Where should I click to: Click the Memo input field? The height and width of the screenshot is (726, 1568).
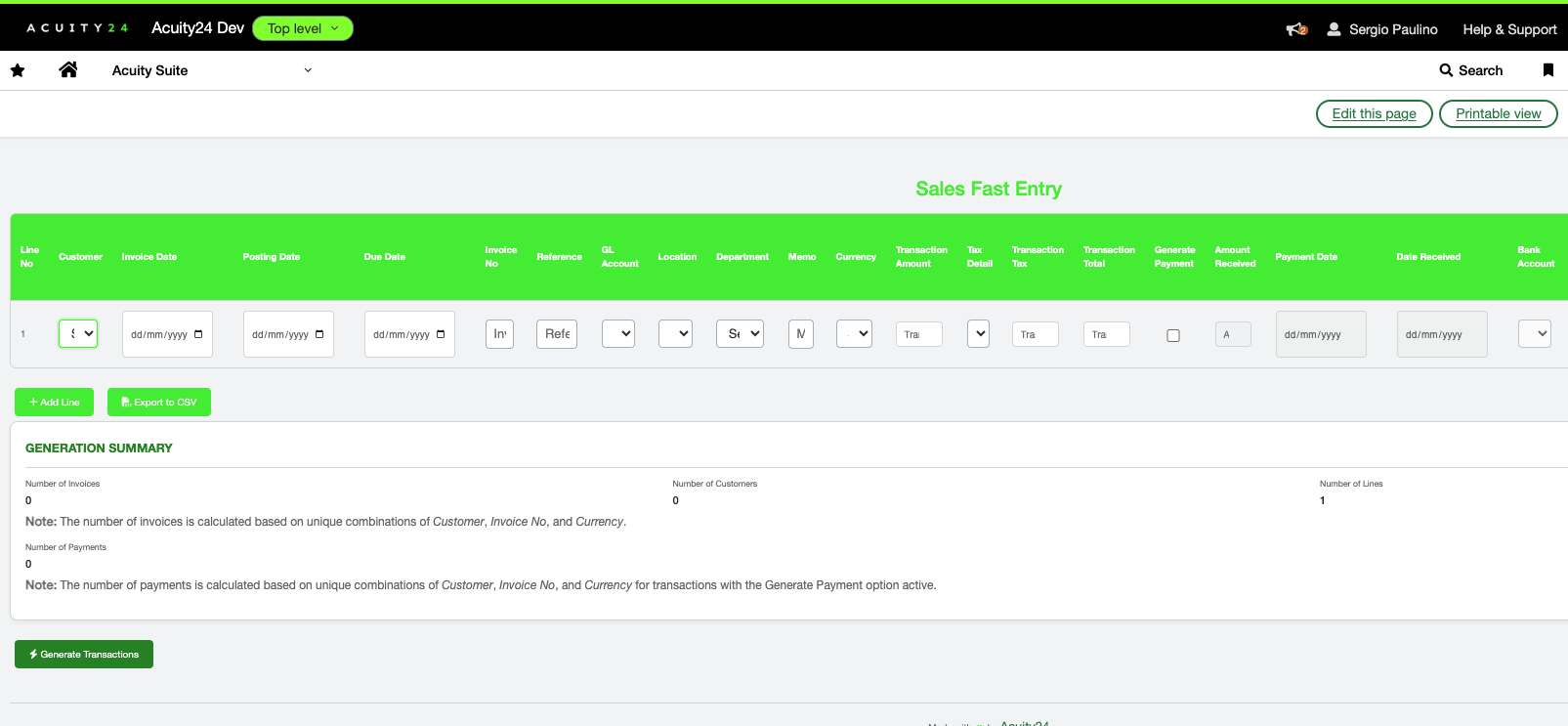pos(801,333)
